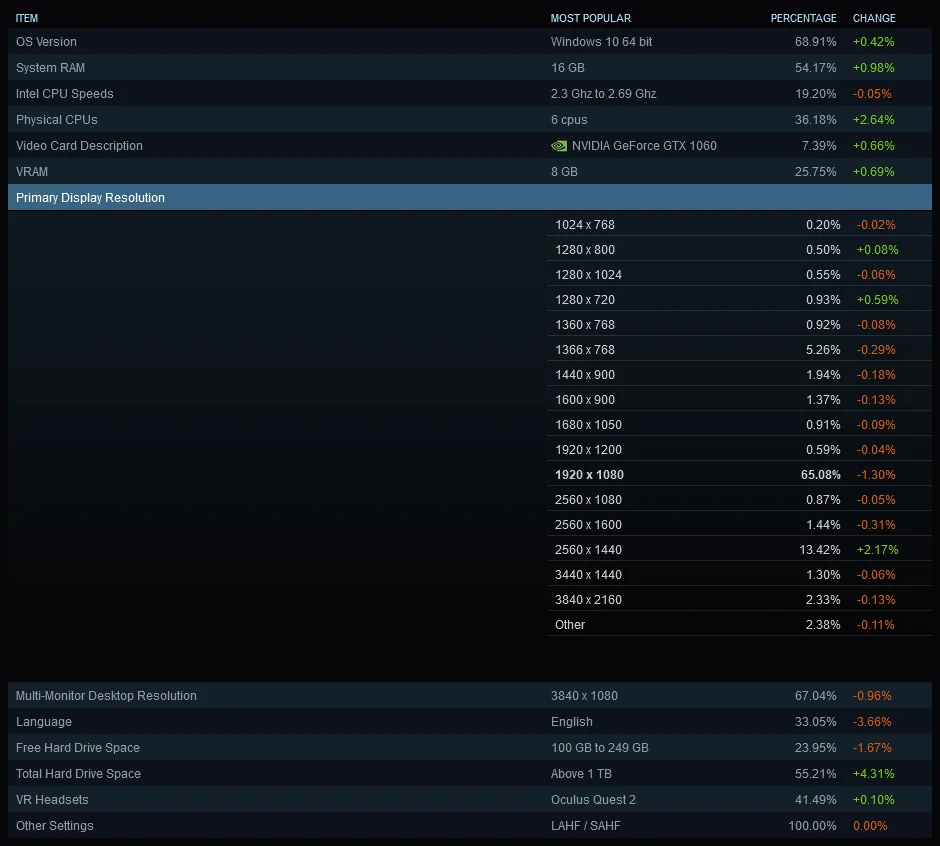Select the 1280 x 1024 resolution entry
940x846 pixels.
[x=739, y=275]
